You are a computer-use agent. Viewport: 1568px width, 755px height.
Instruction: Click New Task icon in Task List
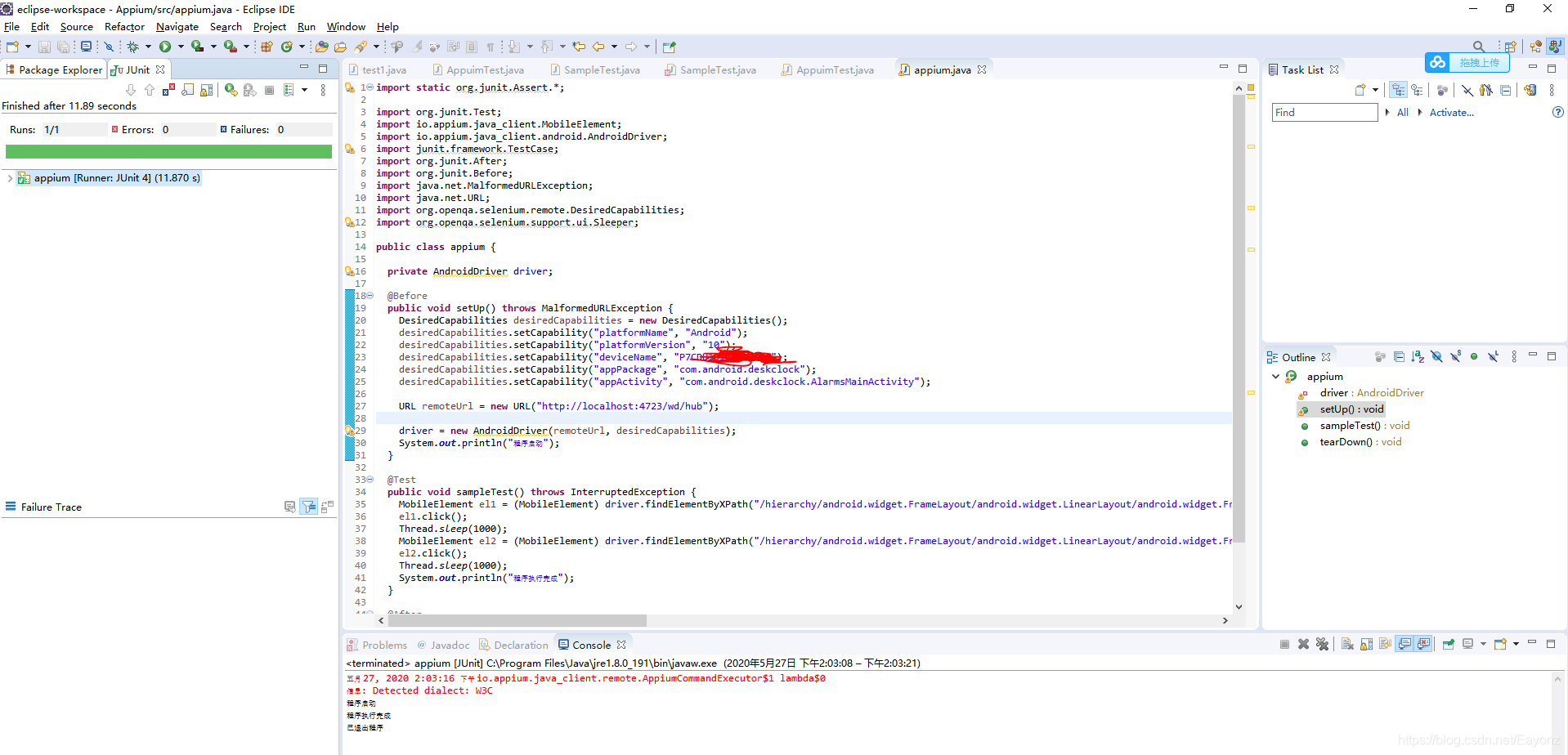[1360, 90]
